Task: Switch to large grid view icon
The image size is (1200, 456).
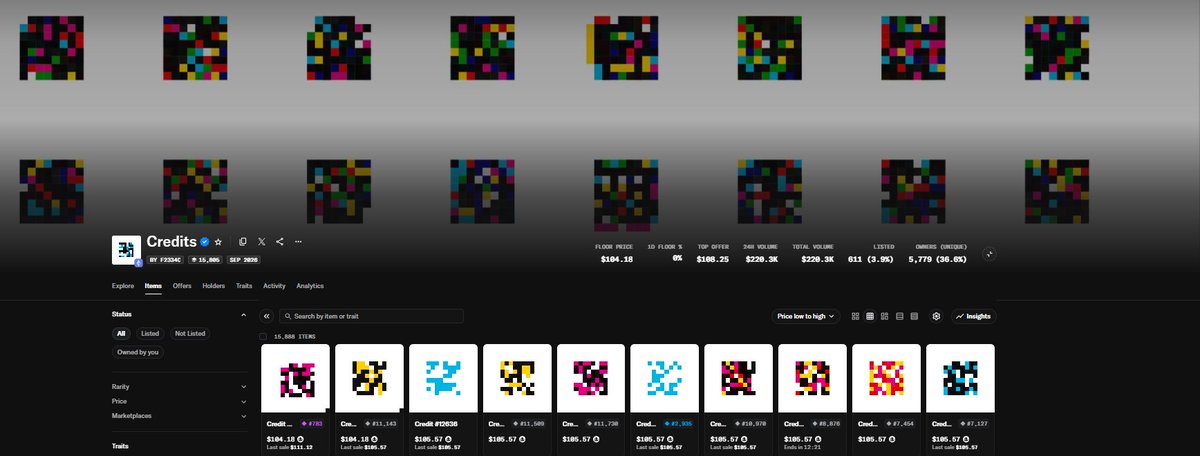Action: (x=855, y=316)
